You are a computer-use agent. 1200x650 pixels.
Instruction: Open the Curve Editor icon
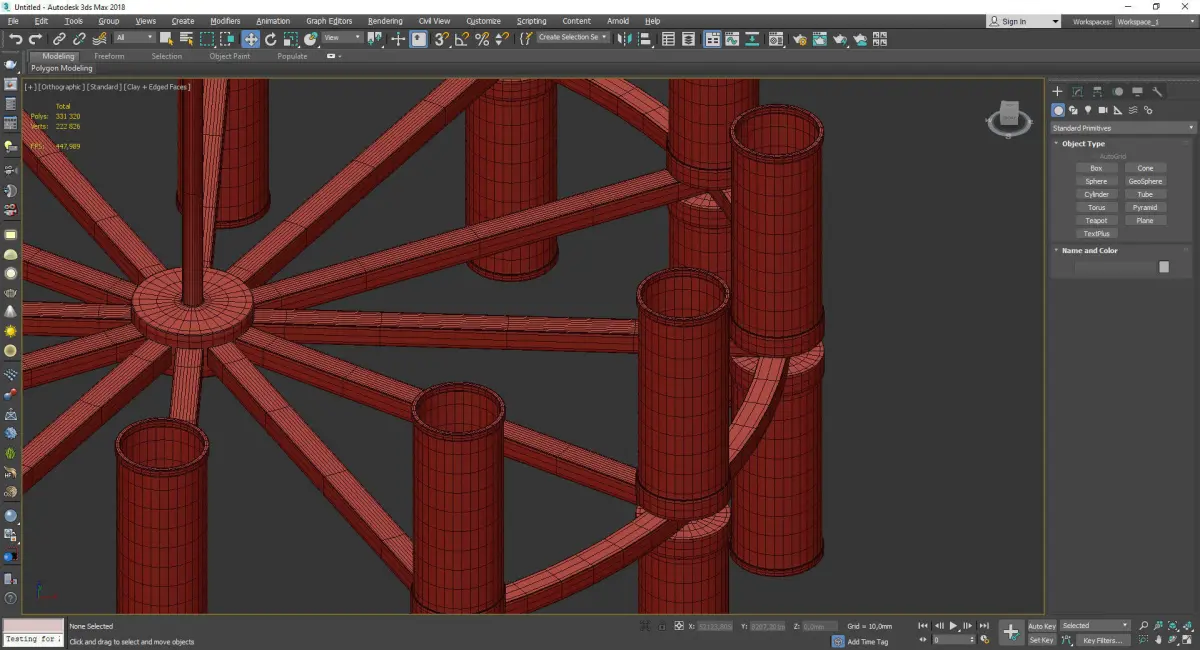pyautogui.click(x=732, y=39)
